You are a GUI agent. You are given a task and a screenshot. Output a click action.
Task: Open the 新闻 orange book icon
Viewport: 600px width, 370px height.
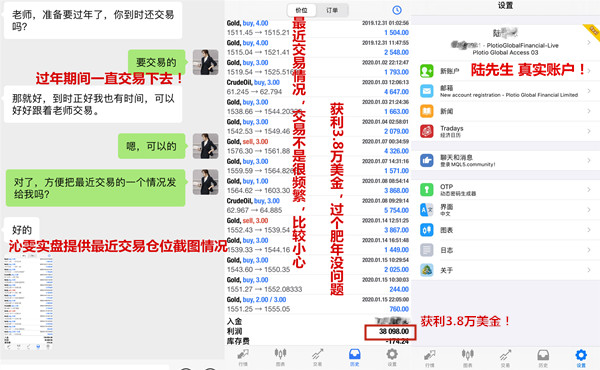click(x=427, y=111)
